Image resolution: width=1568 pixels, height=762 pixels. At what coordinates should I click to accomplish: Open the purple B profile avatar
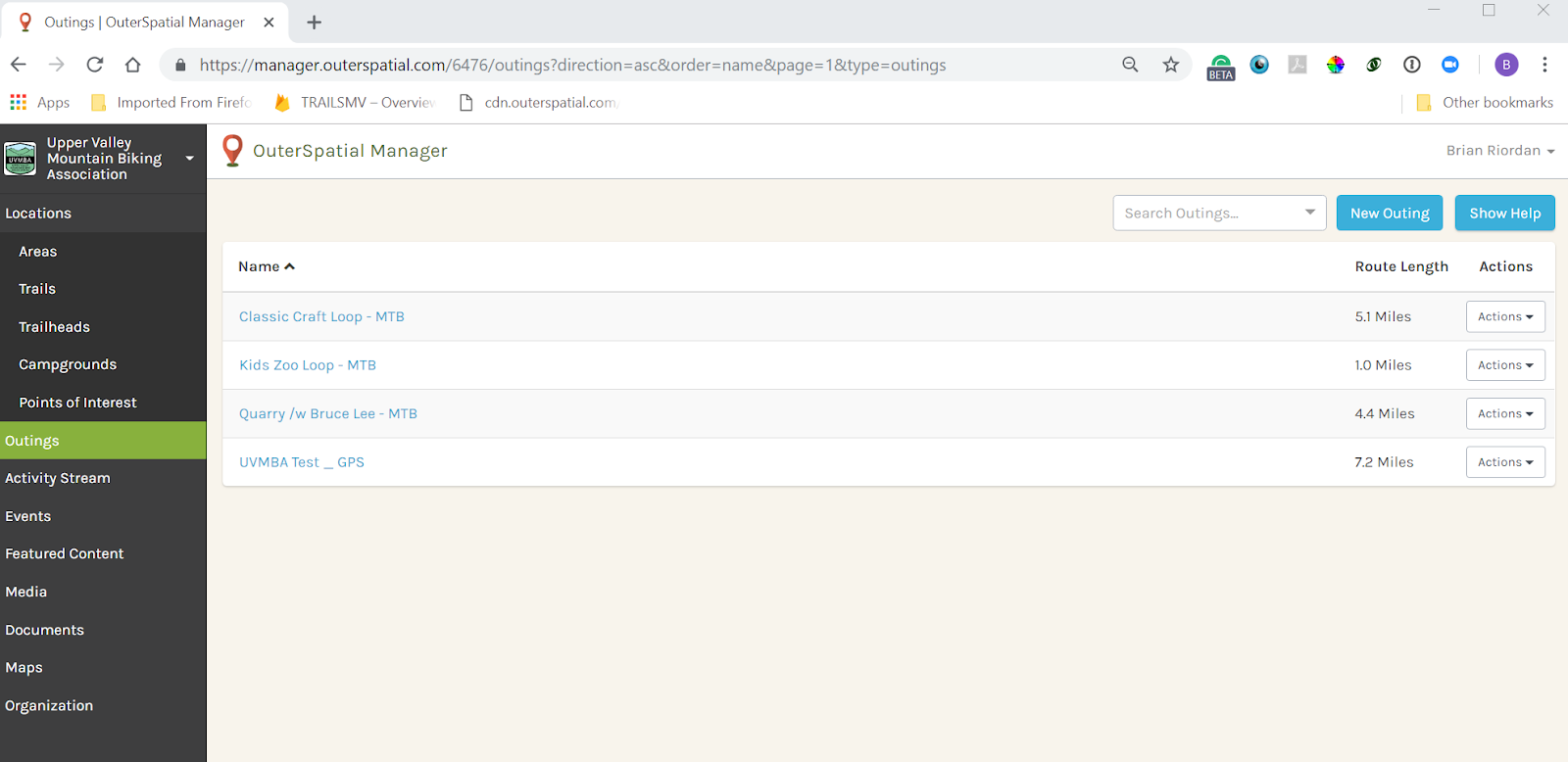1506,65
